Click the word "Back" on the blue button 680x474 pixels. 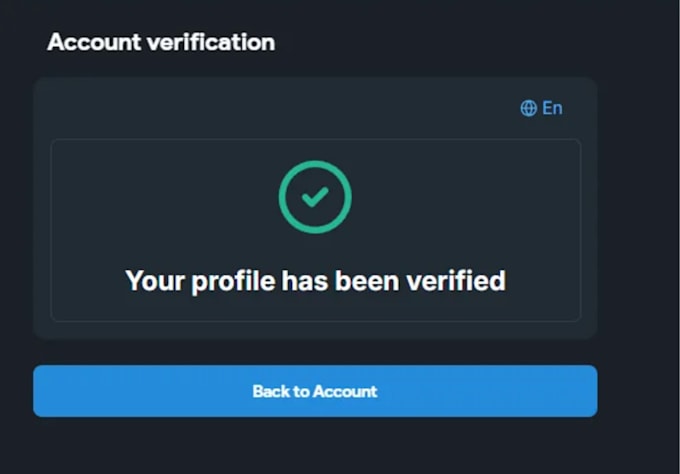pos(270,391)
